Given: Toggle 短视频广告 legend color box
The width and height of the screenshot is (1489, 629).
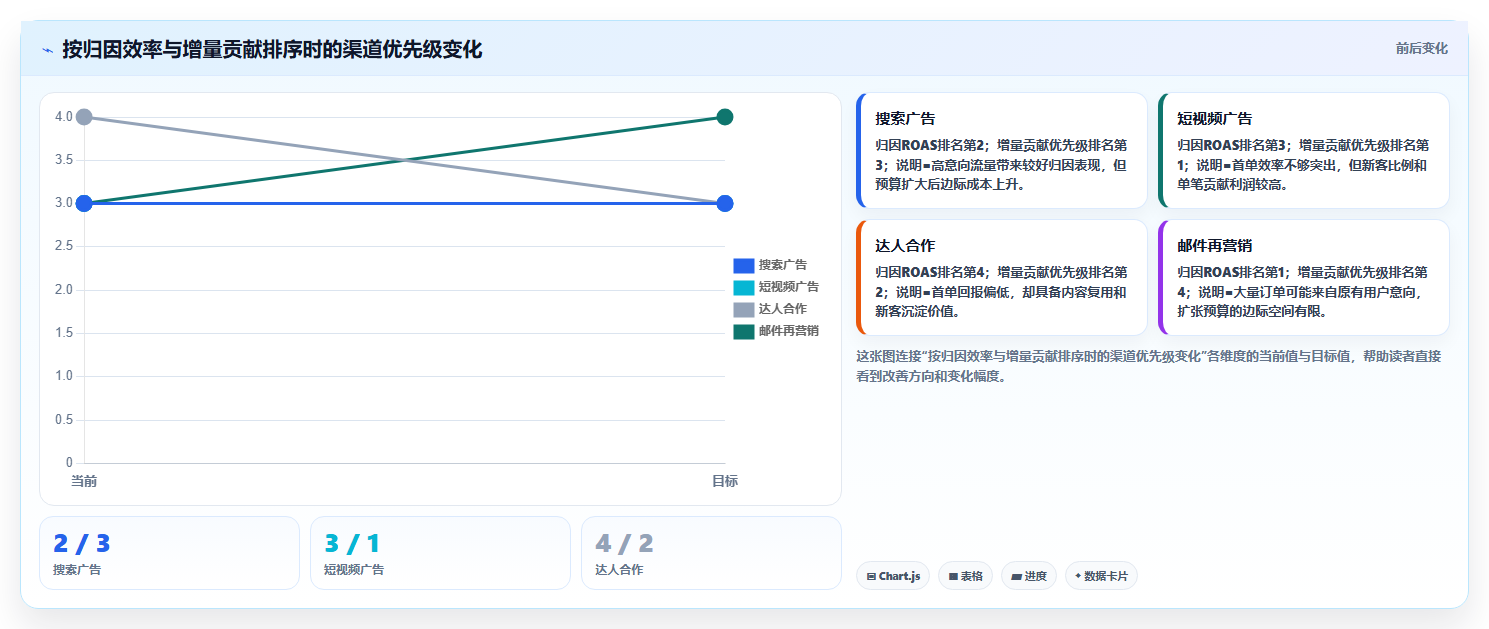Looking at the screenshot, I should click(743, 288).
